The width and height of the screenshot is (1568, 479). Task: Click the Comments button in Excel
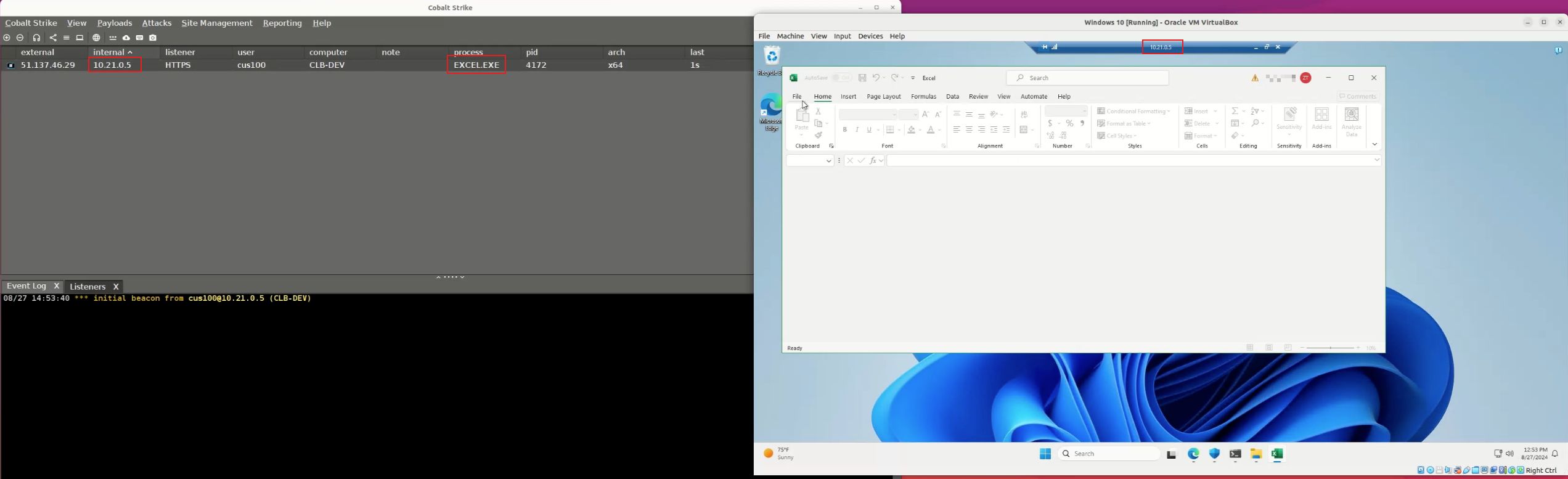coord(1358,97)
